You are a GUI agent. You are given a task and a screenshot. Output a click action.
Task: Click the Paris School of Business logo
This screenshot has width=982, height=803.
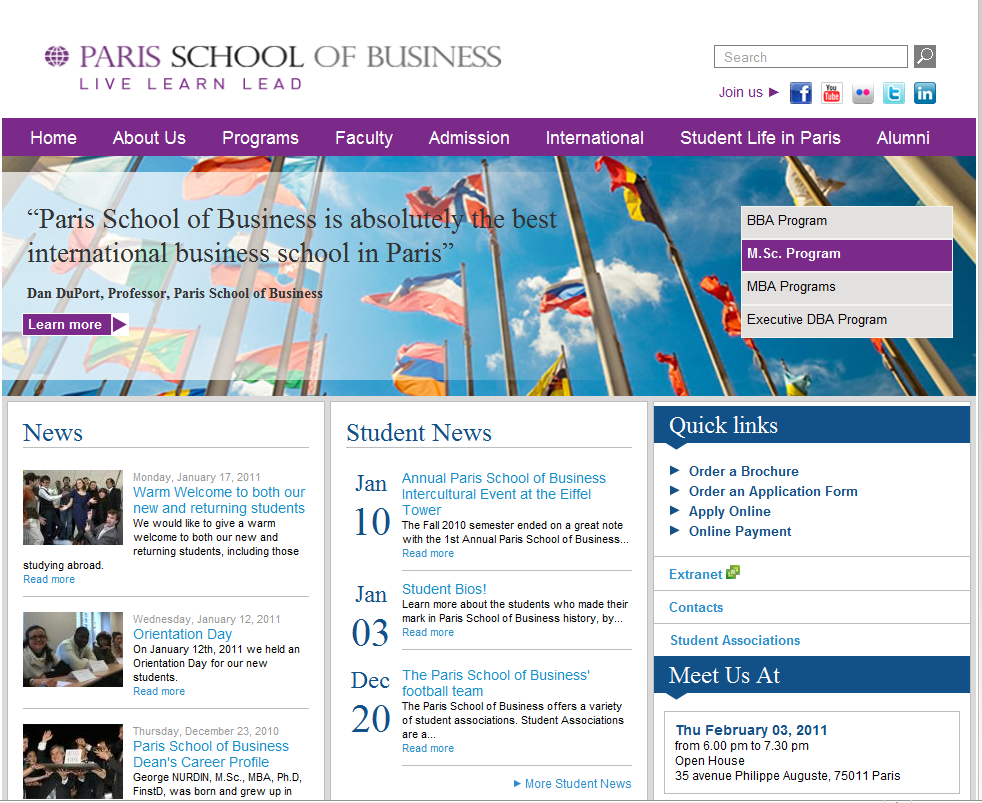273,66
